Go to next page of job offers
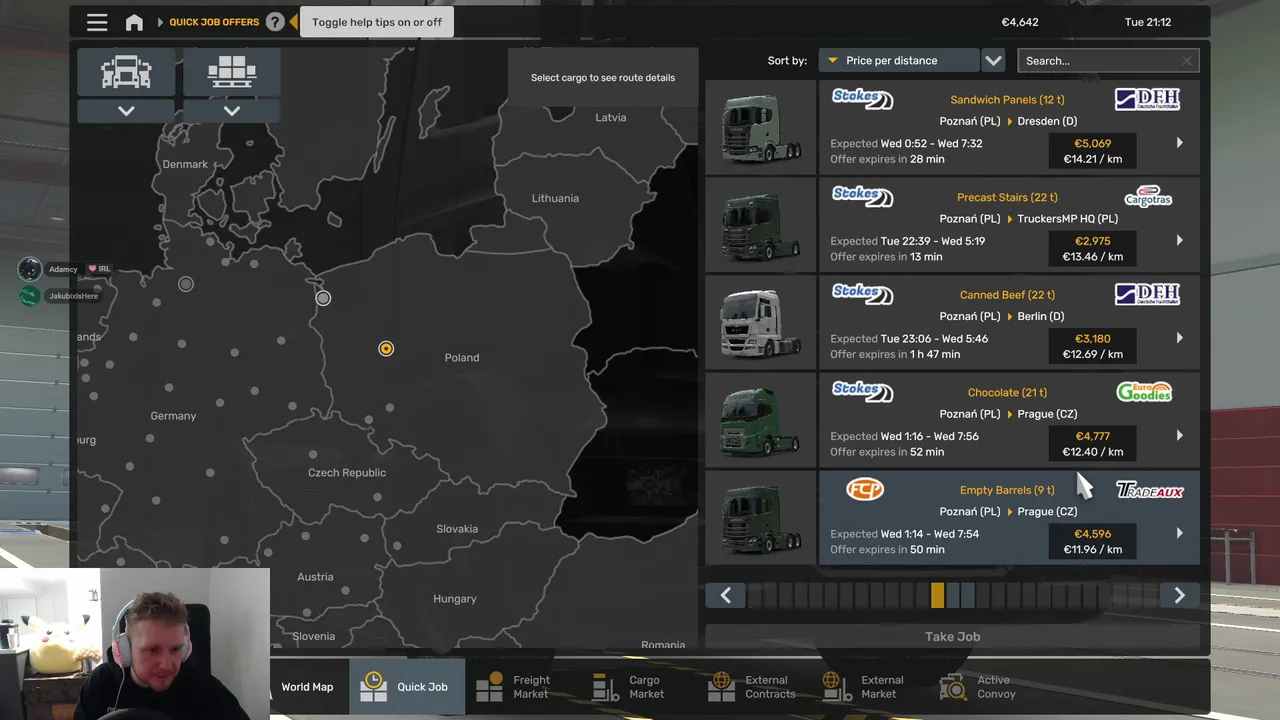 [1179, 595]
